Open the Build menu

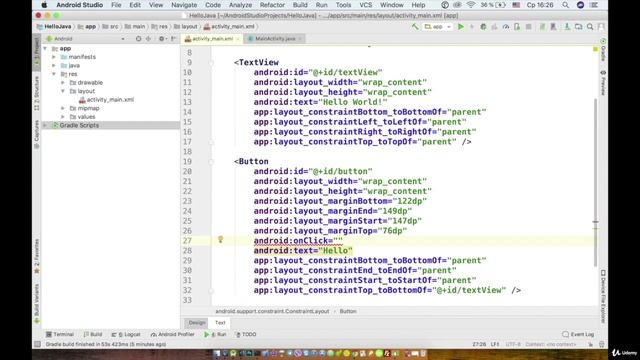point(300,5)
